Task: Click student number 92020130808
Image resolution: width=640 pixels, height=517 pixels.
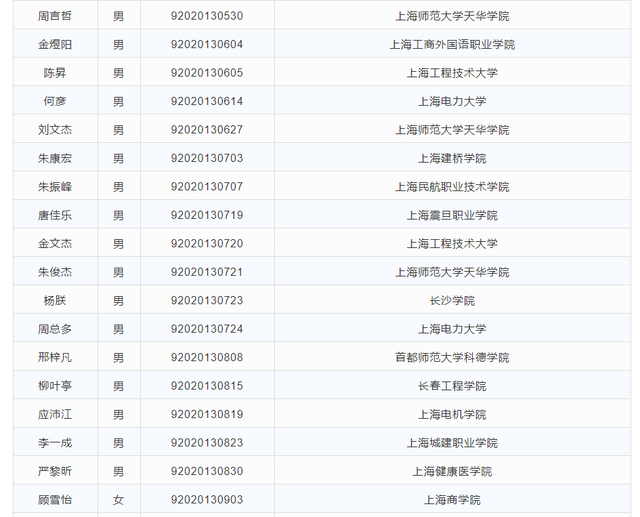Action: (207, 357)
